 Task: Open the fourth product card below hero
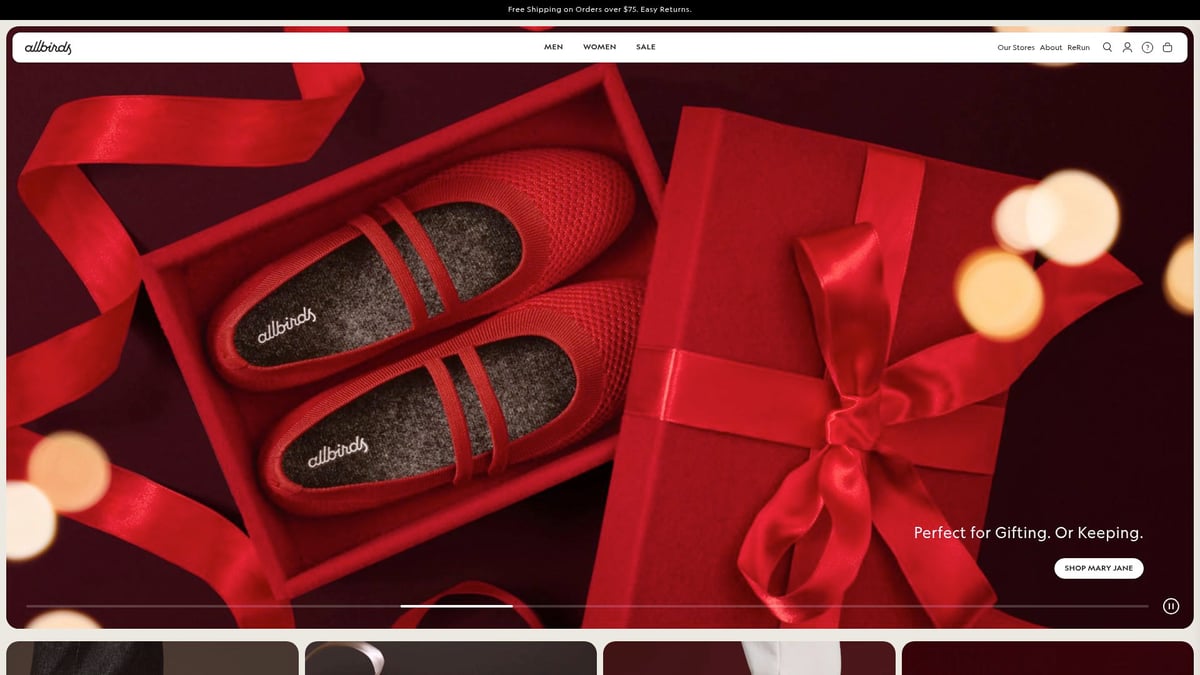(1047, 658)
